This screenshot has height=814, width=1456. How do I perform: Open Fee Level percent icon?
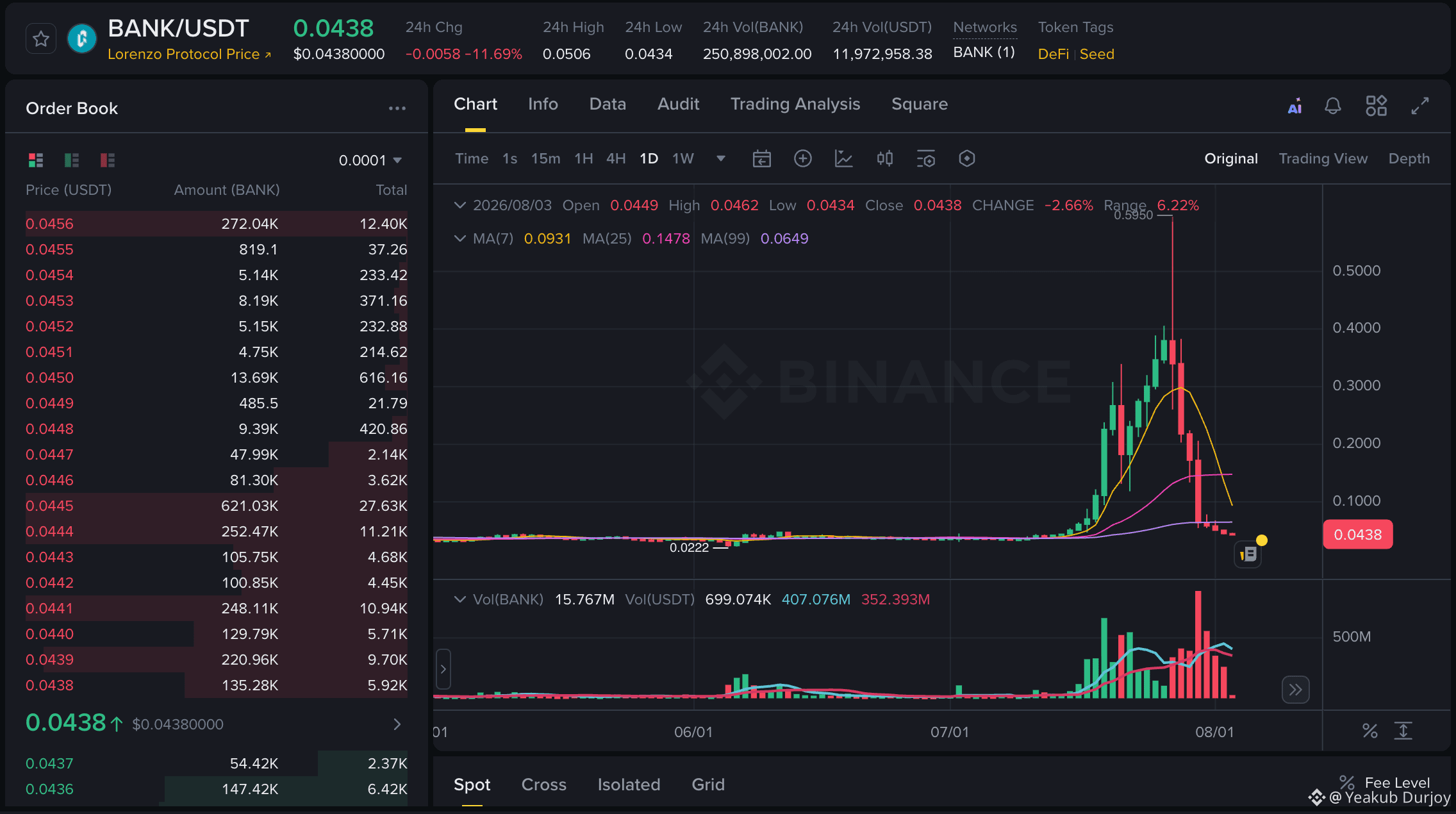1347,783
